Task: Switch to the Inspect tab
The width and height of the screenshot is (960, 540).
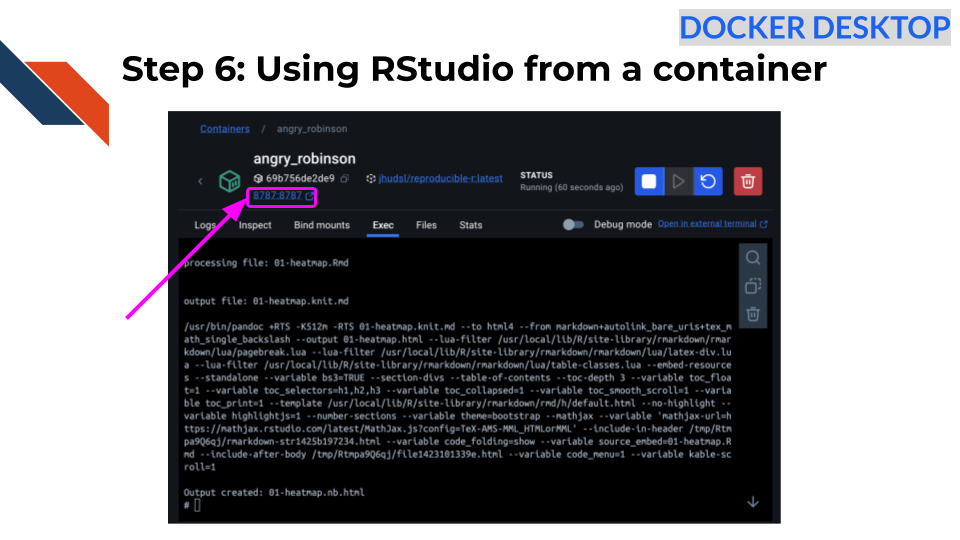Action: point(255,225)
